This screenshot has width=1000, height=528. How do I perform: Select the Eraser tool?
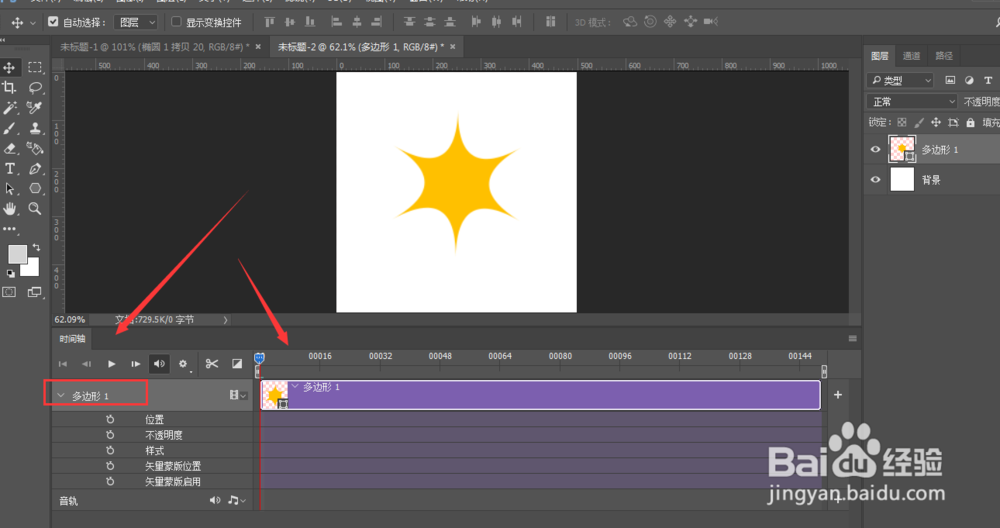click(x=10, y=149)
